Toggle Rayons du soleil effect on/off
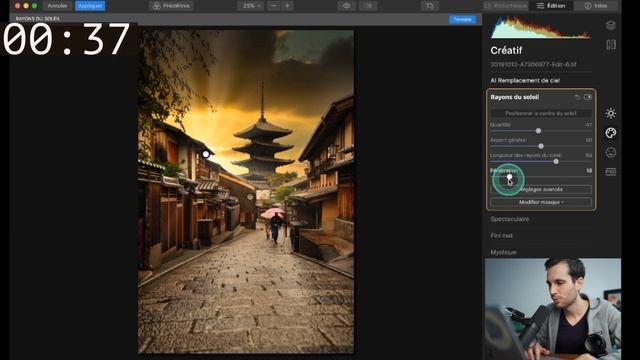Image resolution: width=640 pixels, height=360 pixels. point(588,97)
